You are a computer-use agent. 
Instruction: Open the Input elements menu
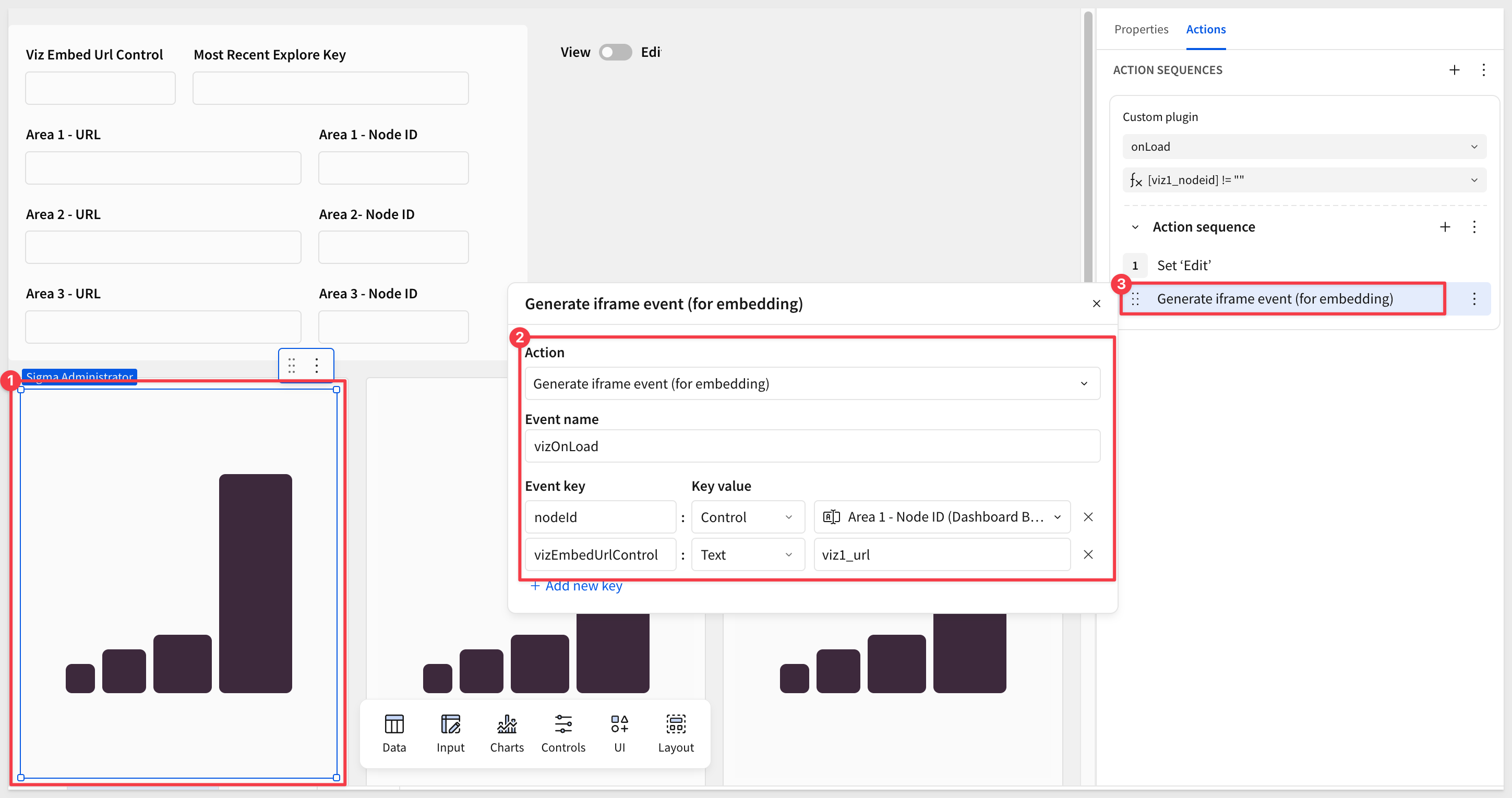(x=450, y=733)
